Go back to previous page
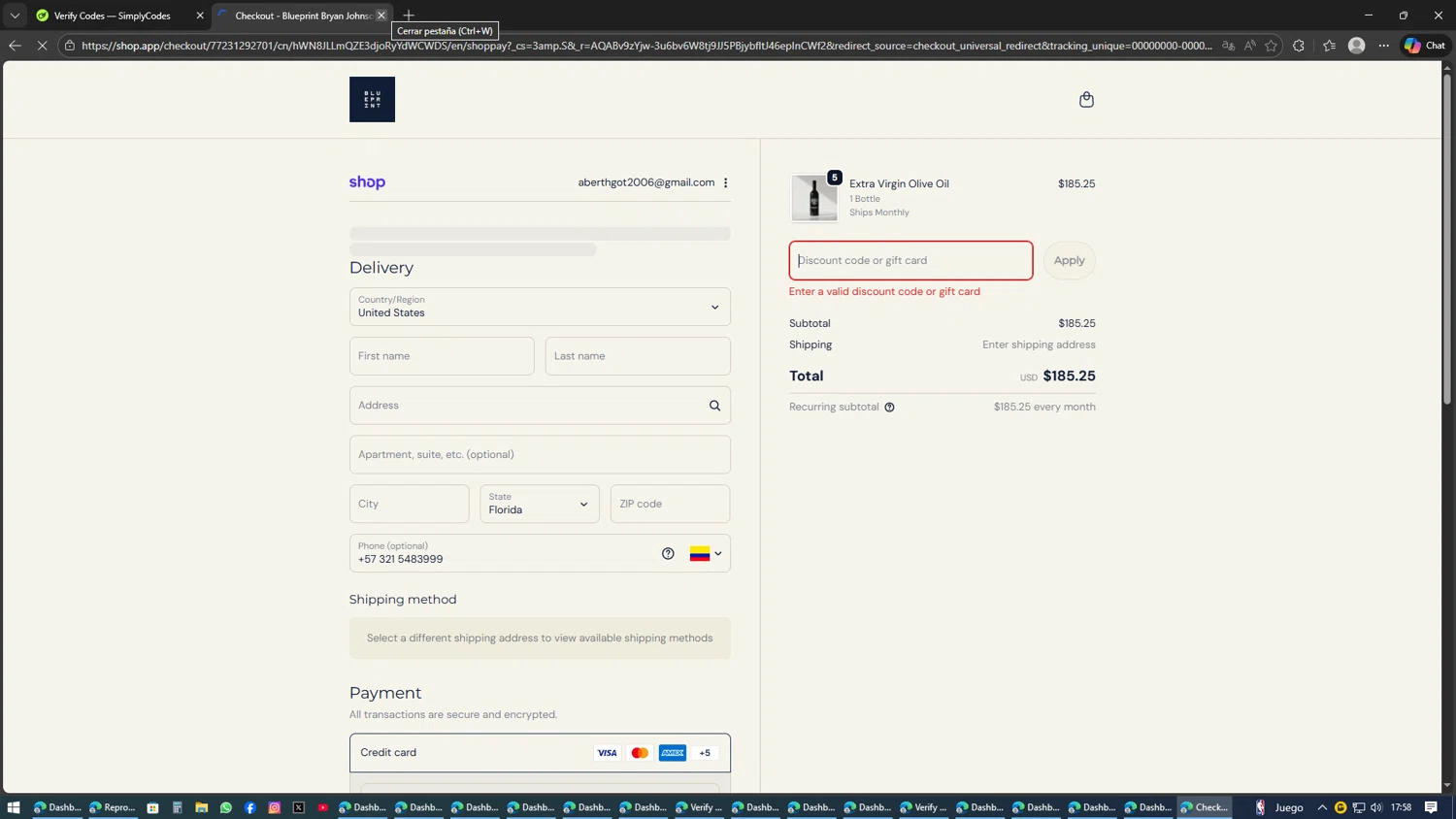This screenshot has height=819, width=1456. [x=15, y=46]
